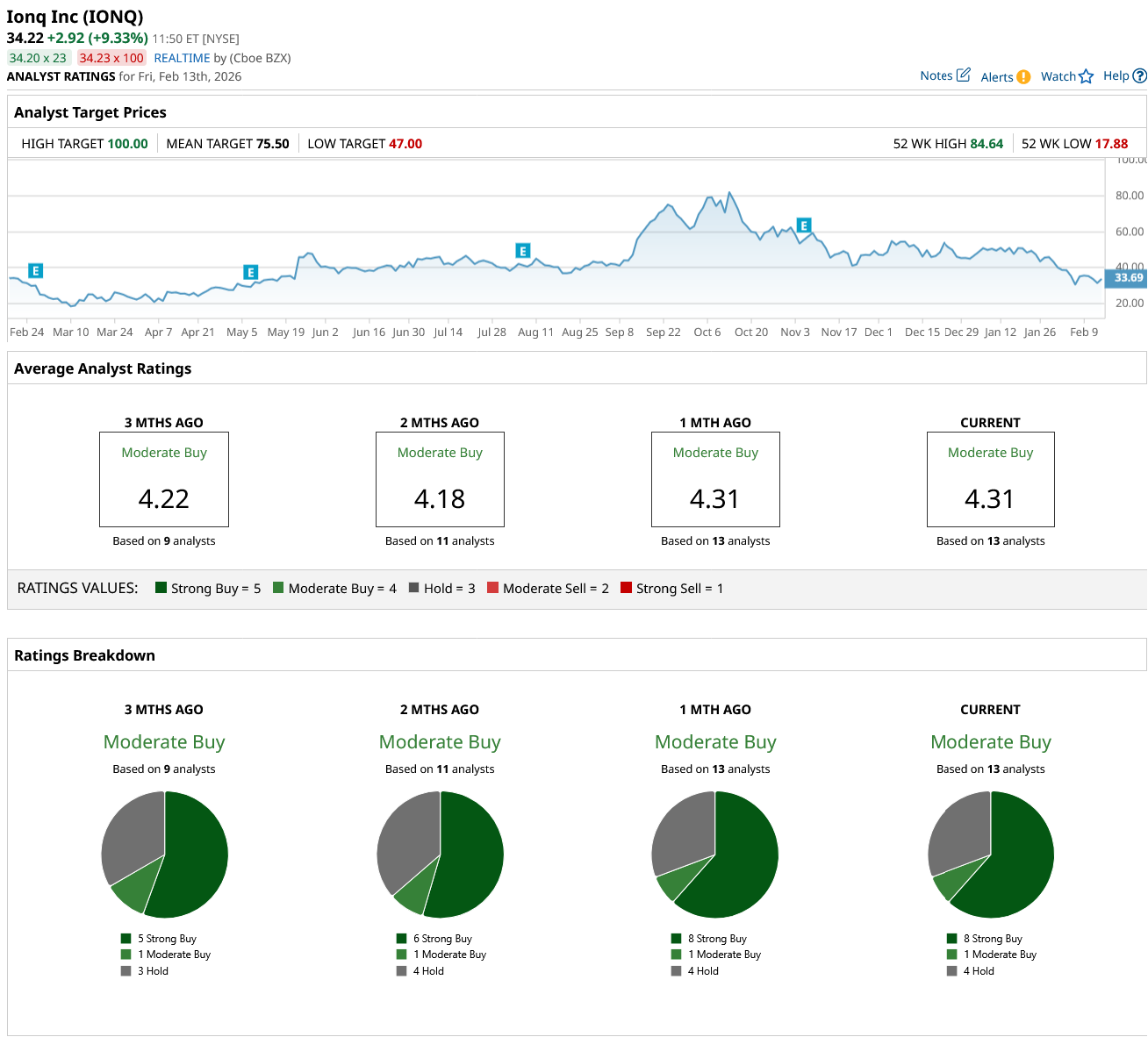Click the earnings E marker near Aug 11
The image size is (1148, 1037).
tap(522, 250)
